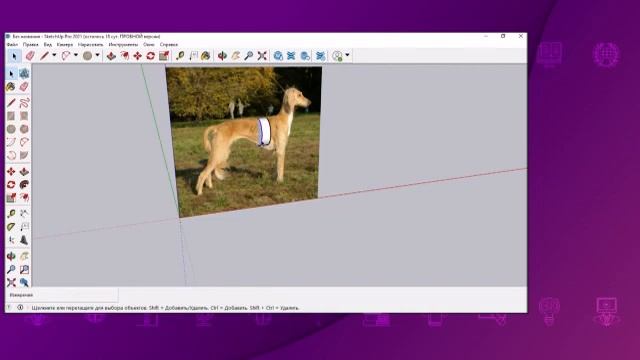Select the Rotate tool in the left palette
640x360 pixels.
(11, 184)
